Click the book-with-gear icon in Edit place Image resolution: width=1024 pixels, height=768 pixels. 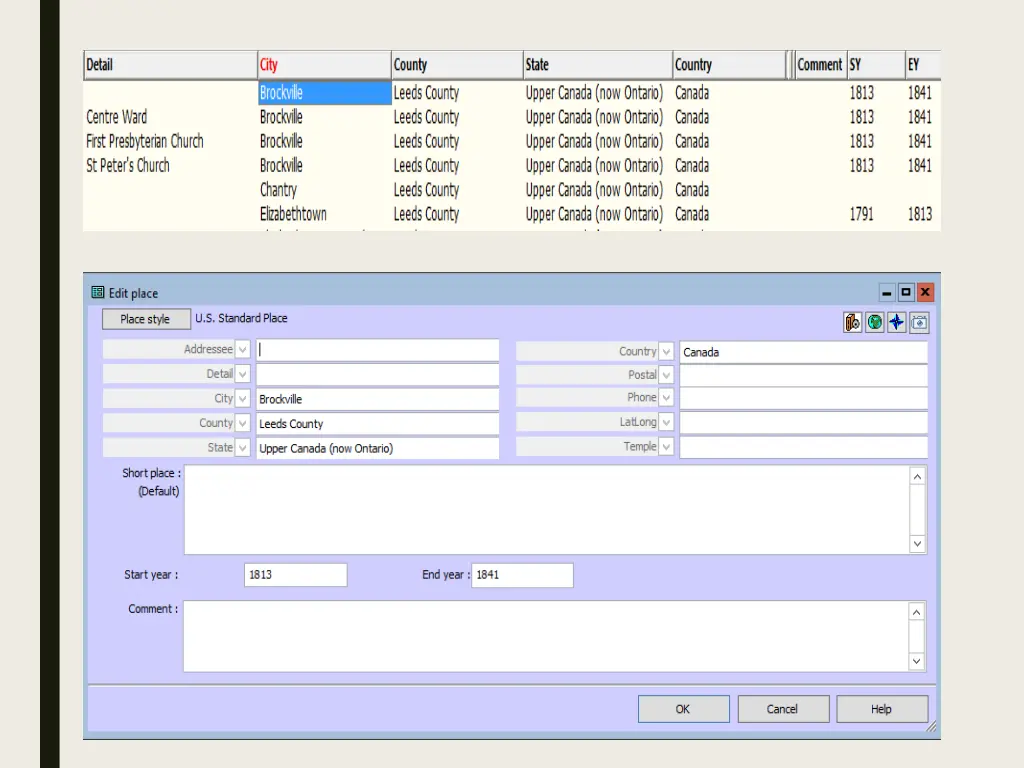(852, 322)
